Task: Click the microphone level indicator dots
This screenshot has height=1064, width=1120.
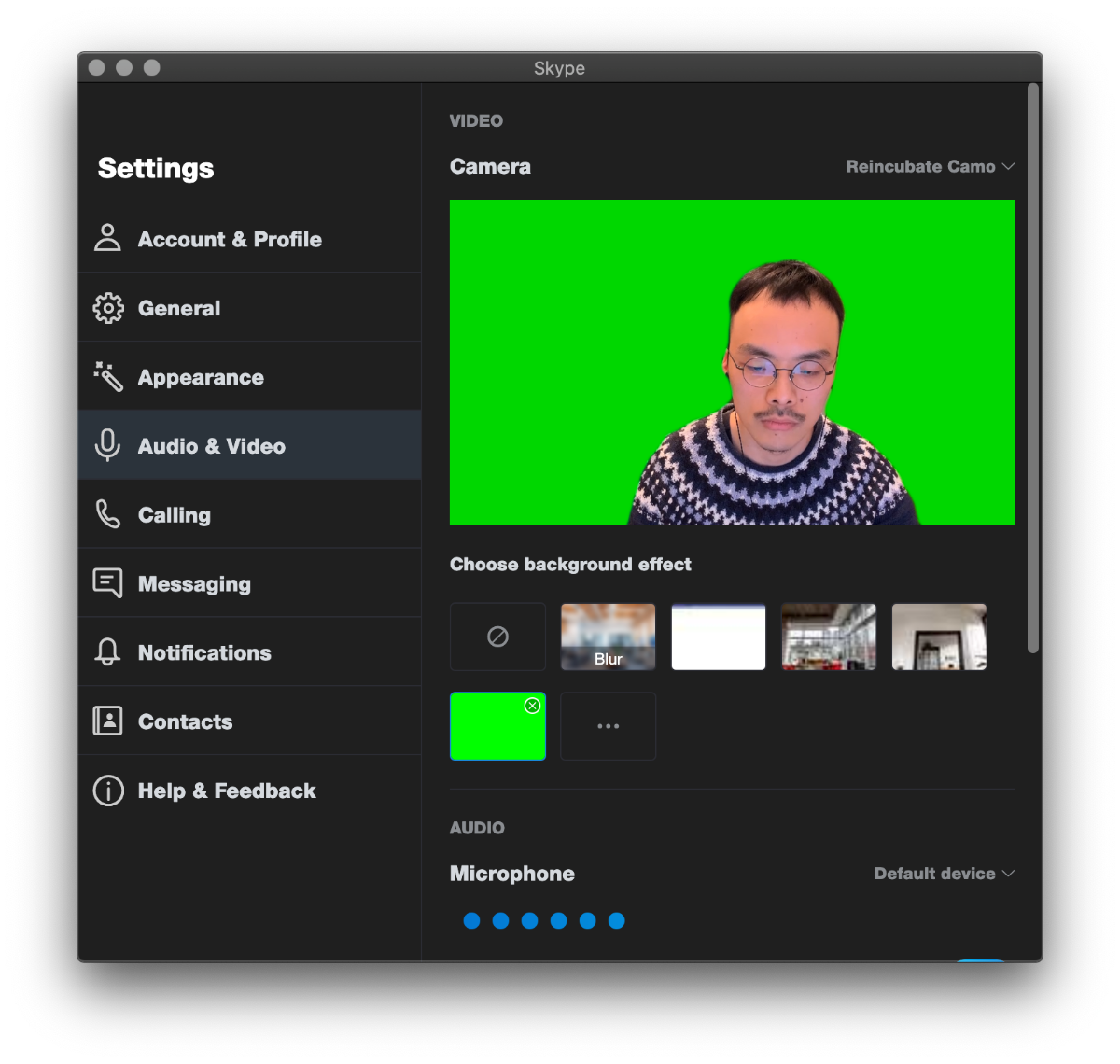Action: [x=544, y=920]
